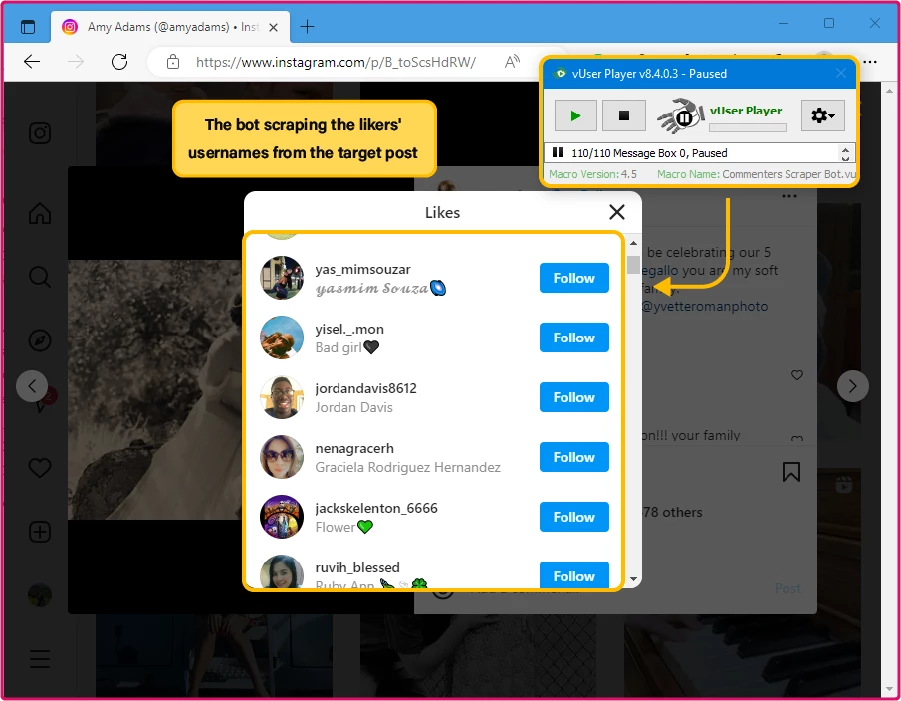Refresh the browser page
This screenshot has height=701, width=901.
119,61
